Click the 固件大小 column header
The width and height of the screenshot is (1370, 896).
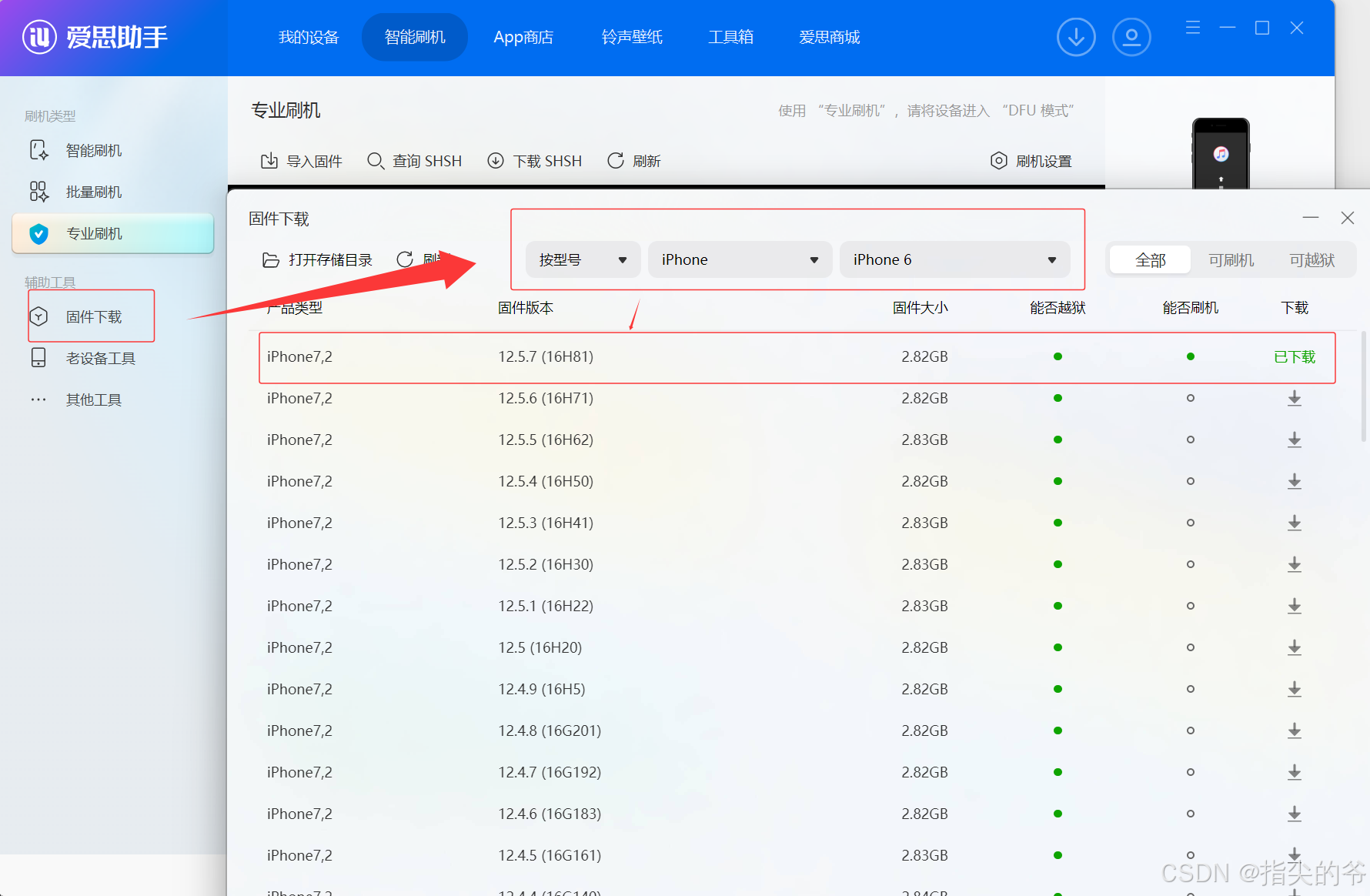point(921,308)
